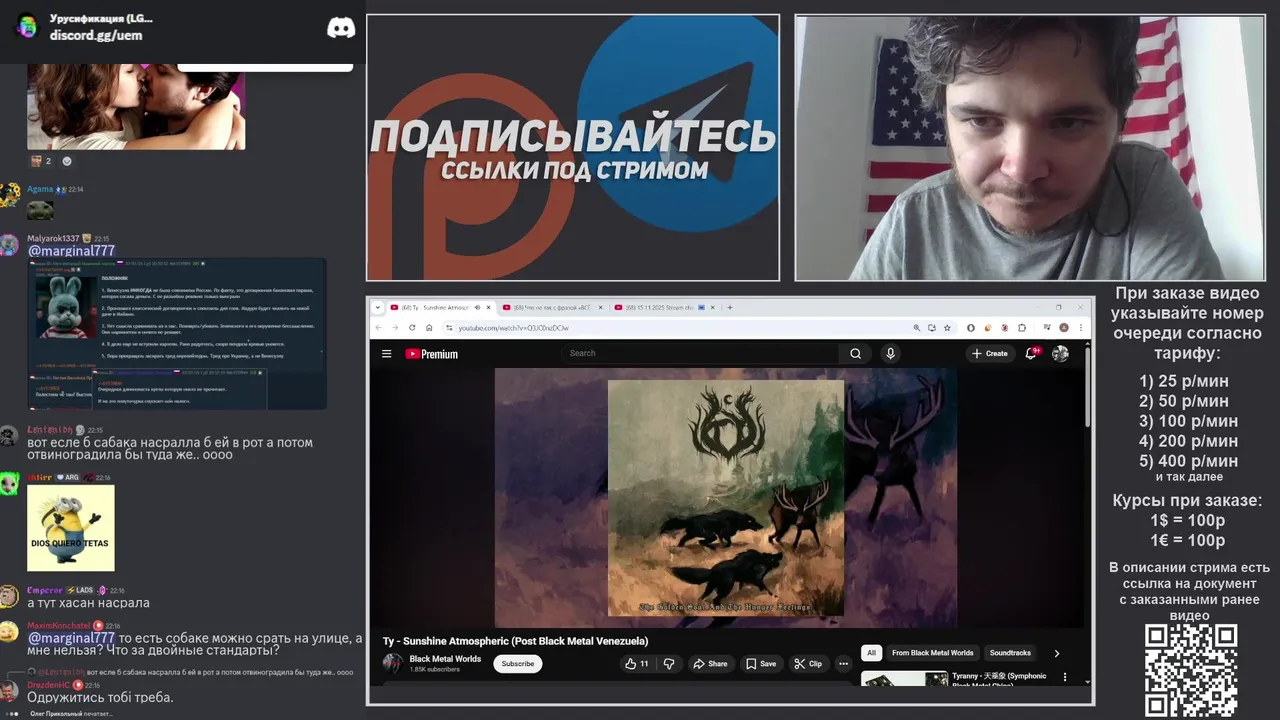Click the DrezdenHC username

click(48, 685)
